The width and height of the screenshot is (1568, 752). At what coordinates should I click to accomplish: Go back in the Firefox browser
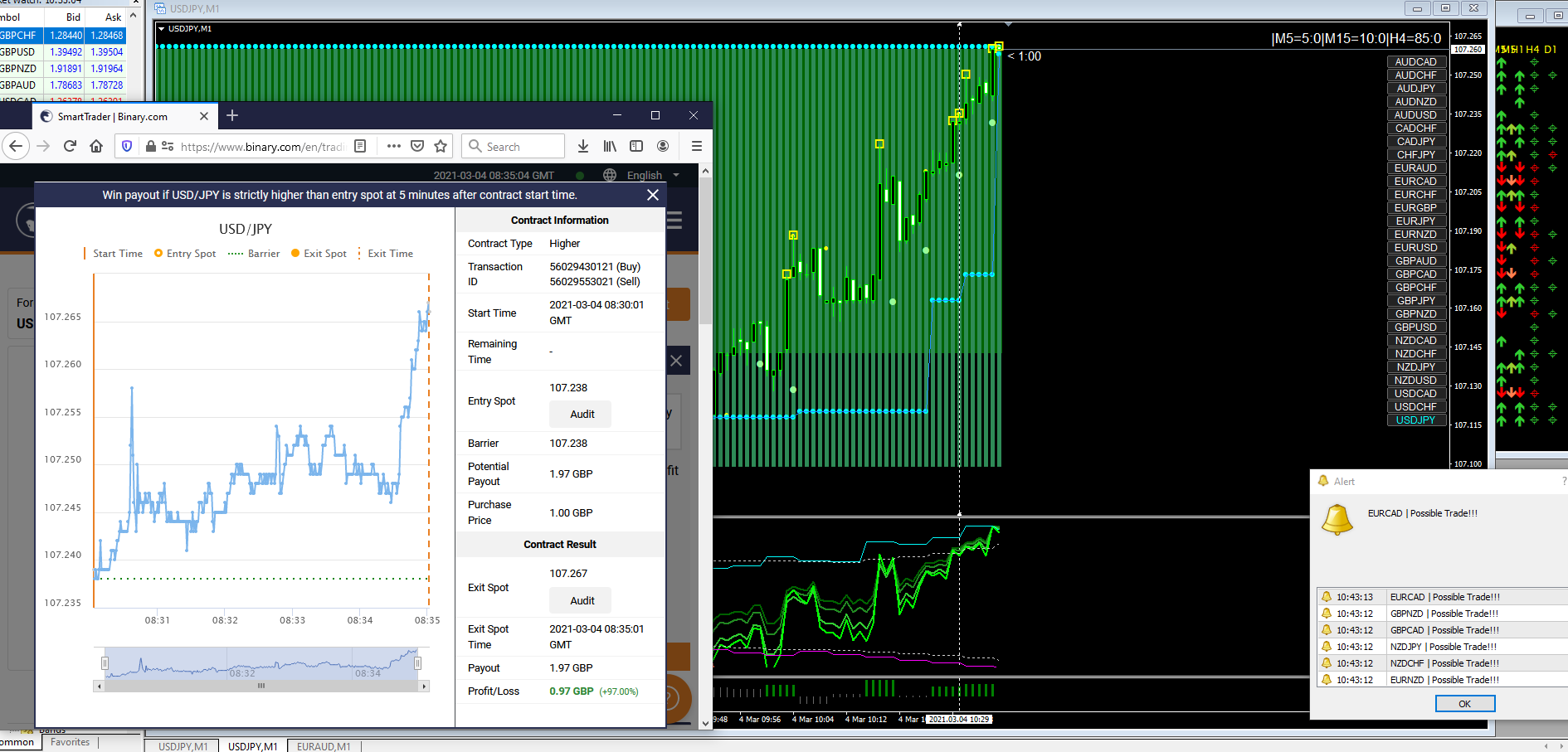point(16,146)
